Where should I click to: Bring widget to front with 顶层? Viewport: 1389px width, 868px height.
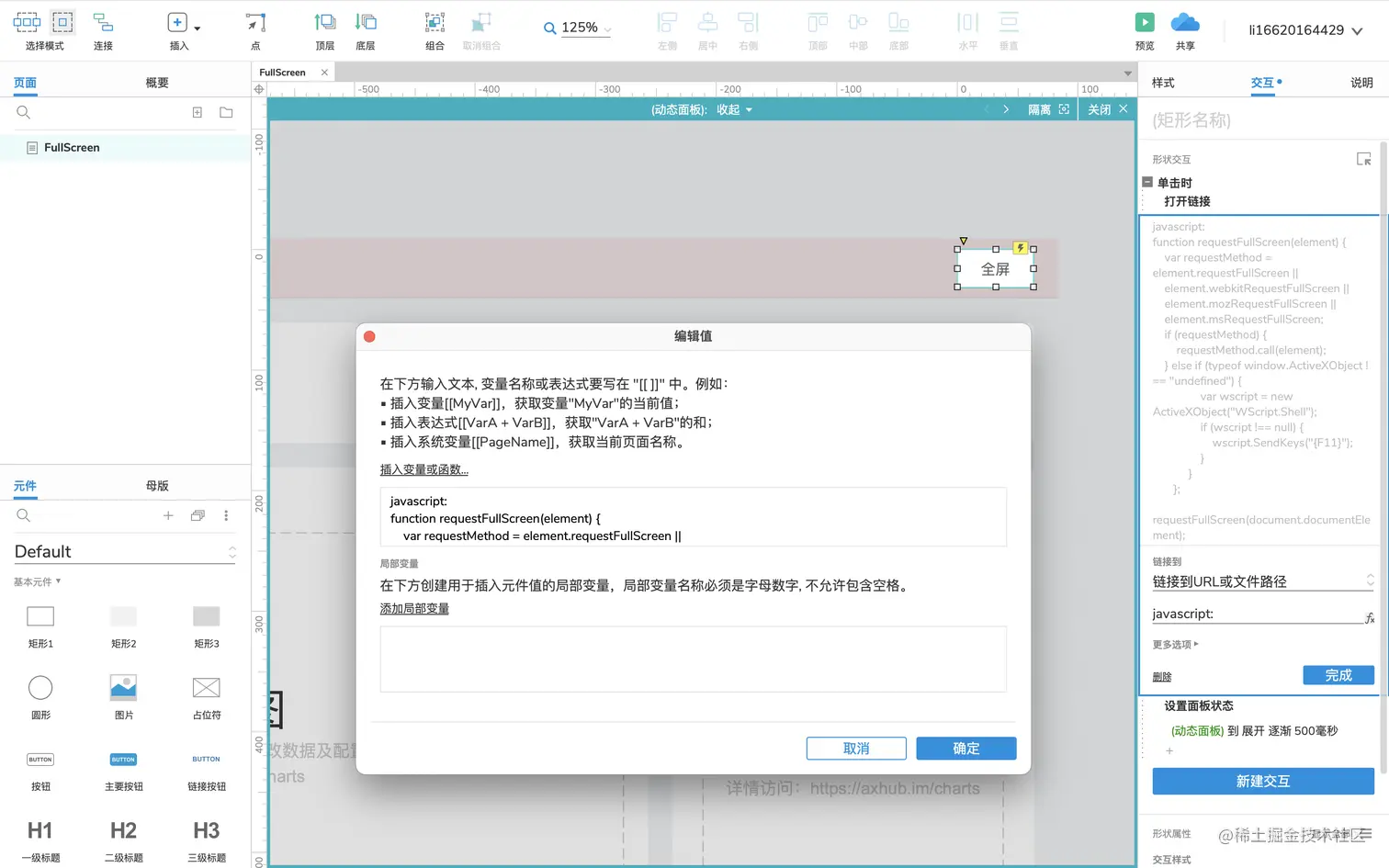point(325,30)
